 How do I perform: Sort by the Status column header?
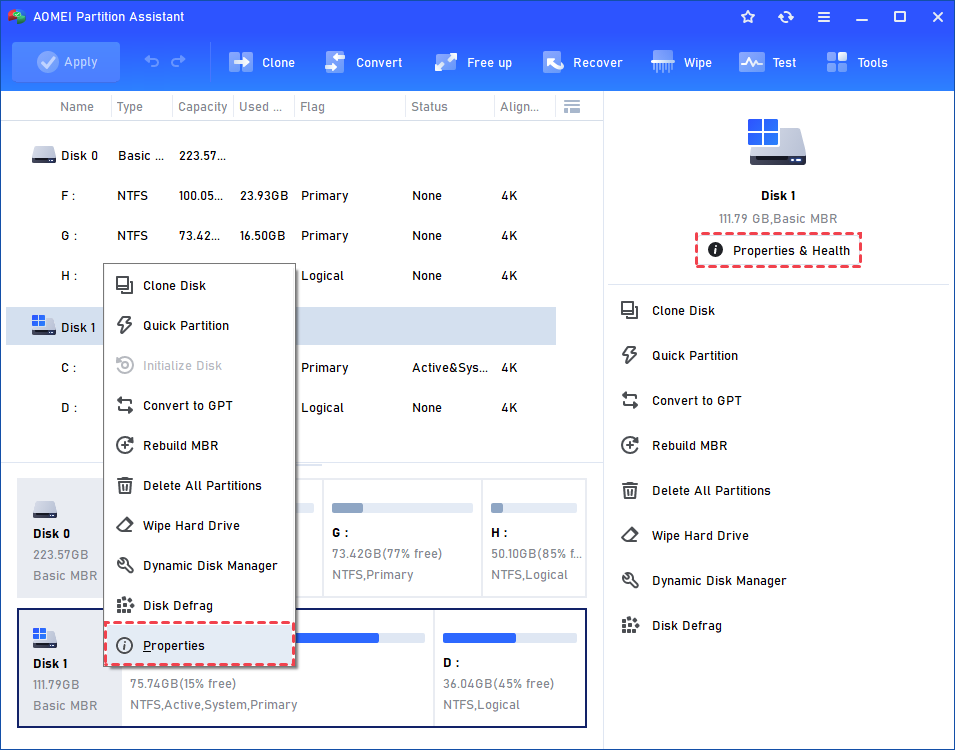[449, 107]
